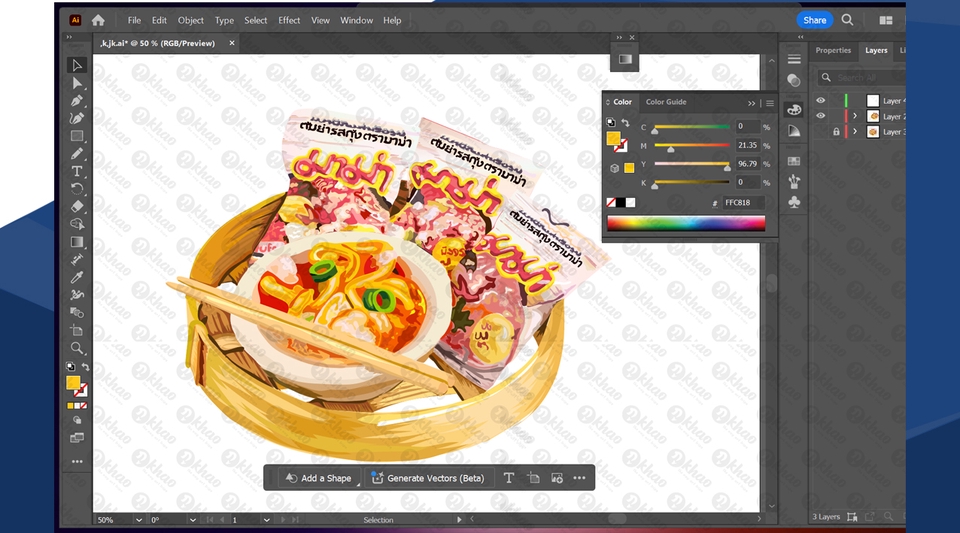Select the Curvature tool

click(77, 118)
